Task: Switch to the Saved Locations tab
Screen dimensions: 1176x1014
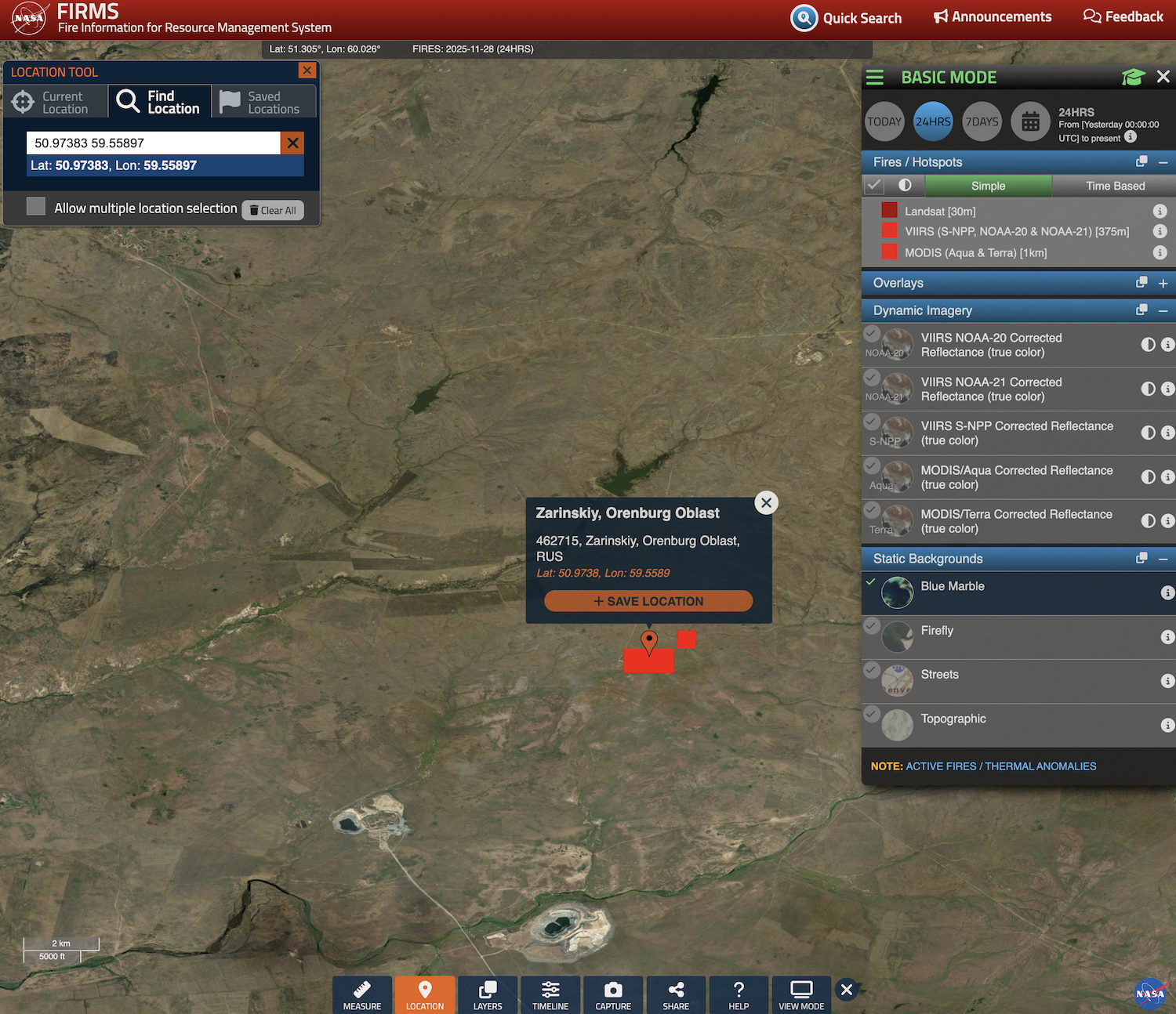Action: point(263,103)
